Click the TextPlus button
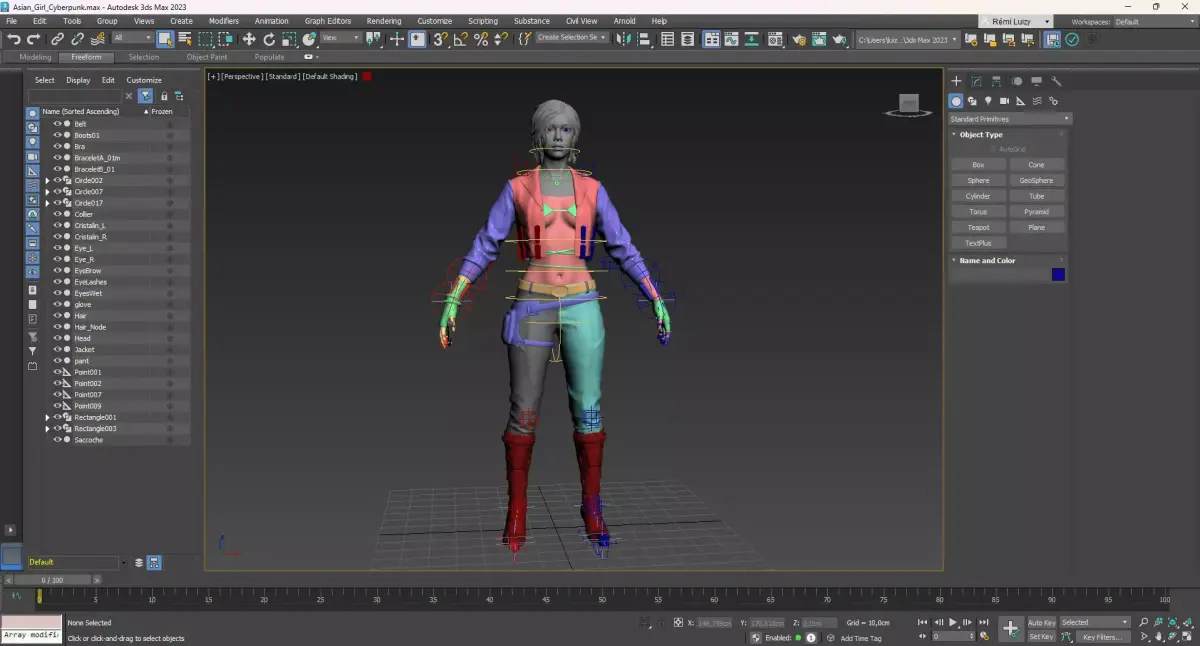1200x646 pixels. pos(978,243)
